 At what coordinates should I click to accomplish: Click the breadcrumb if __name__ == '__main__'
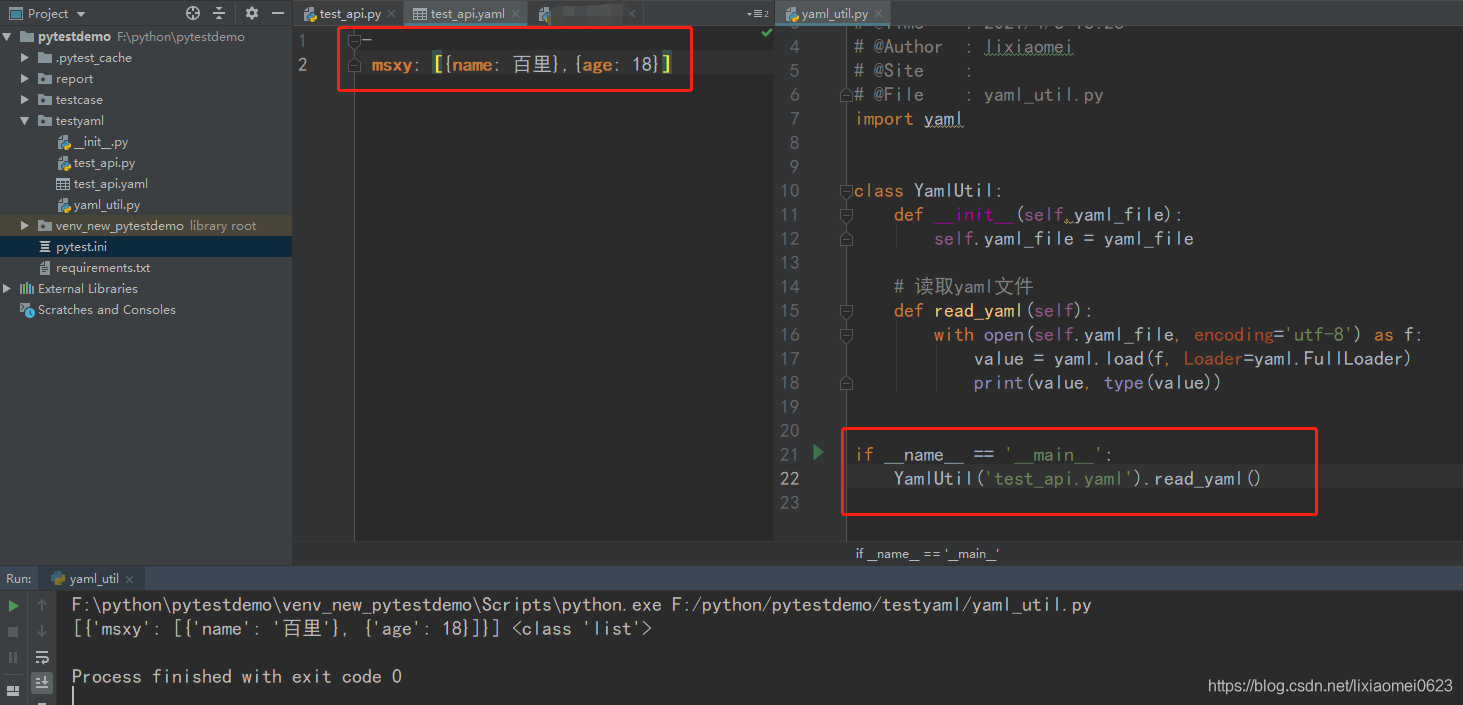(x=927, y=553)
